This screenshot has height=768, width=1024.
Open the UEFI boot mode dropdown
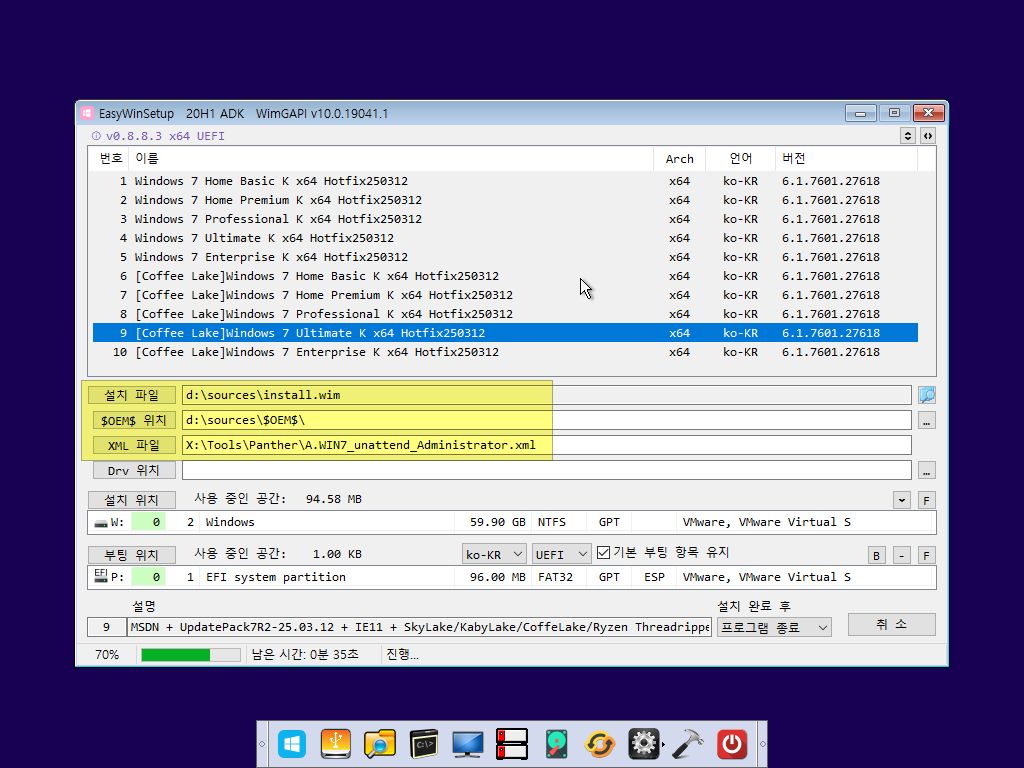(562, 554)
